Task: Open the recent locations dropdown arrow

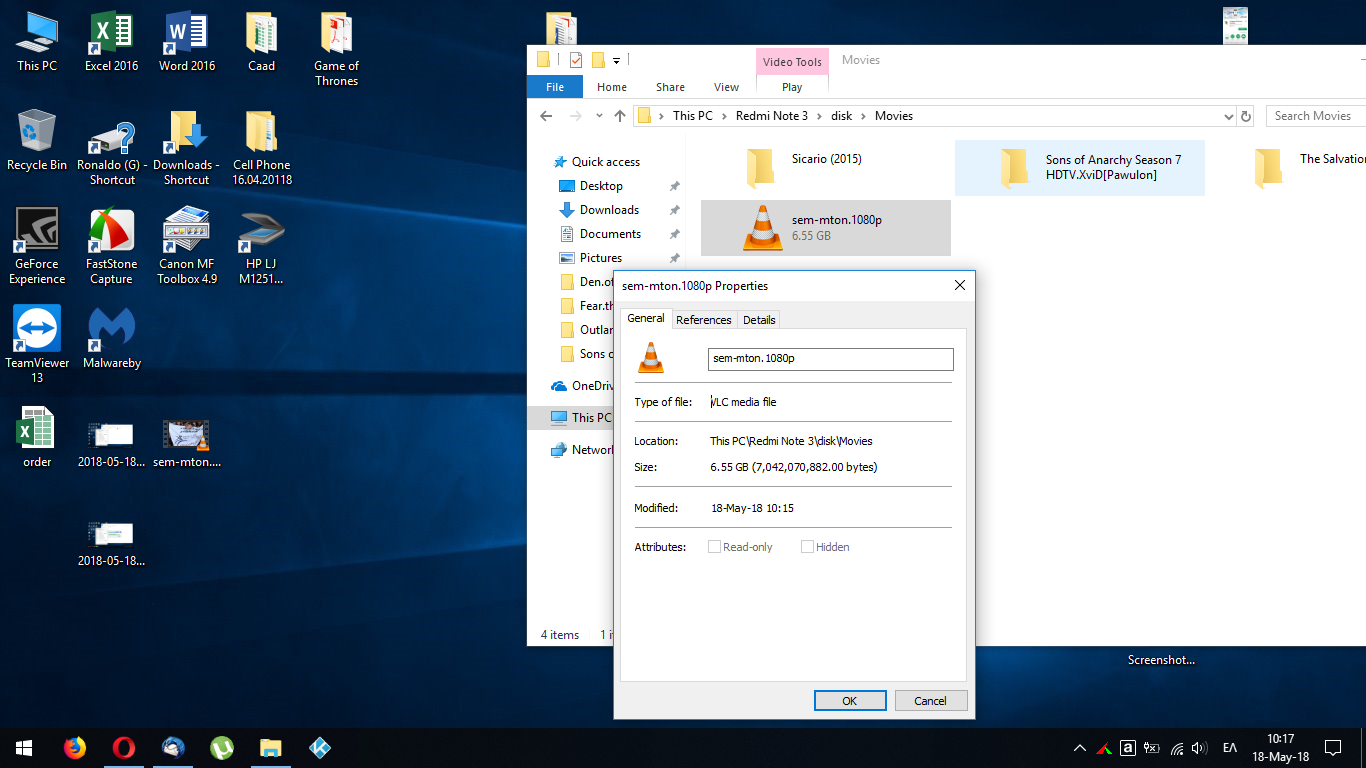Action: click(599, 116)
